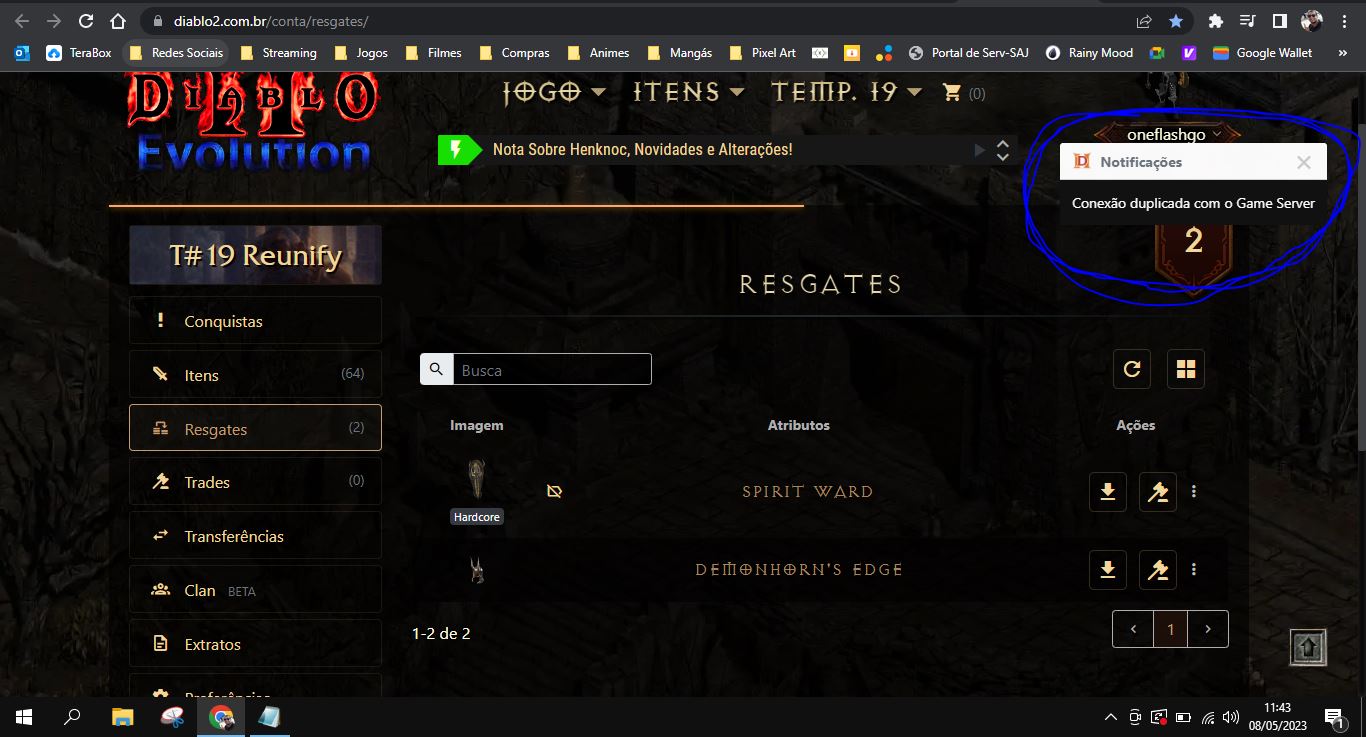
Task: Expand the oneflashgo account dropdown
Action: click(1173, 134)
